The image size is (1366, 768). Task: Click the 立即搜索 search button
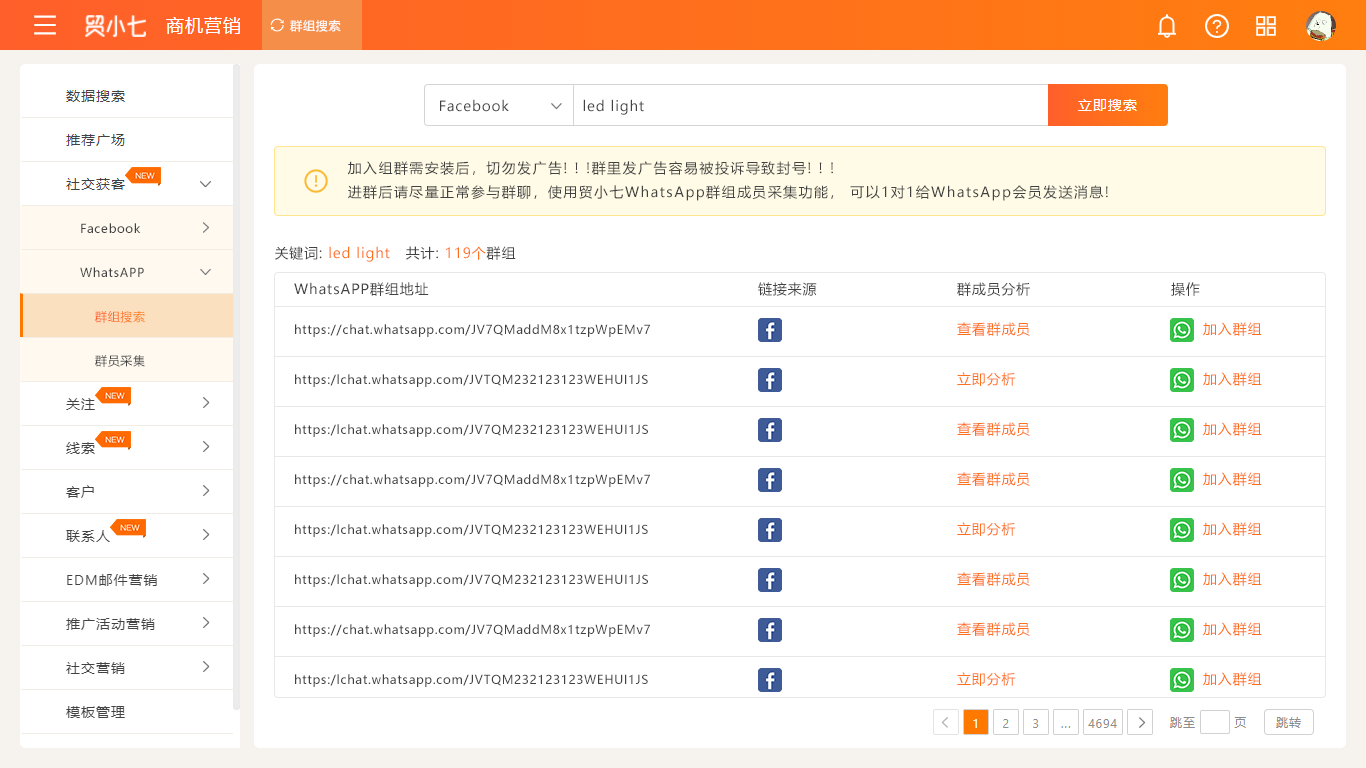tap(1108, 105)
